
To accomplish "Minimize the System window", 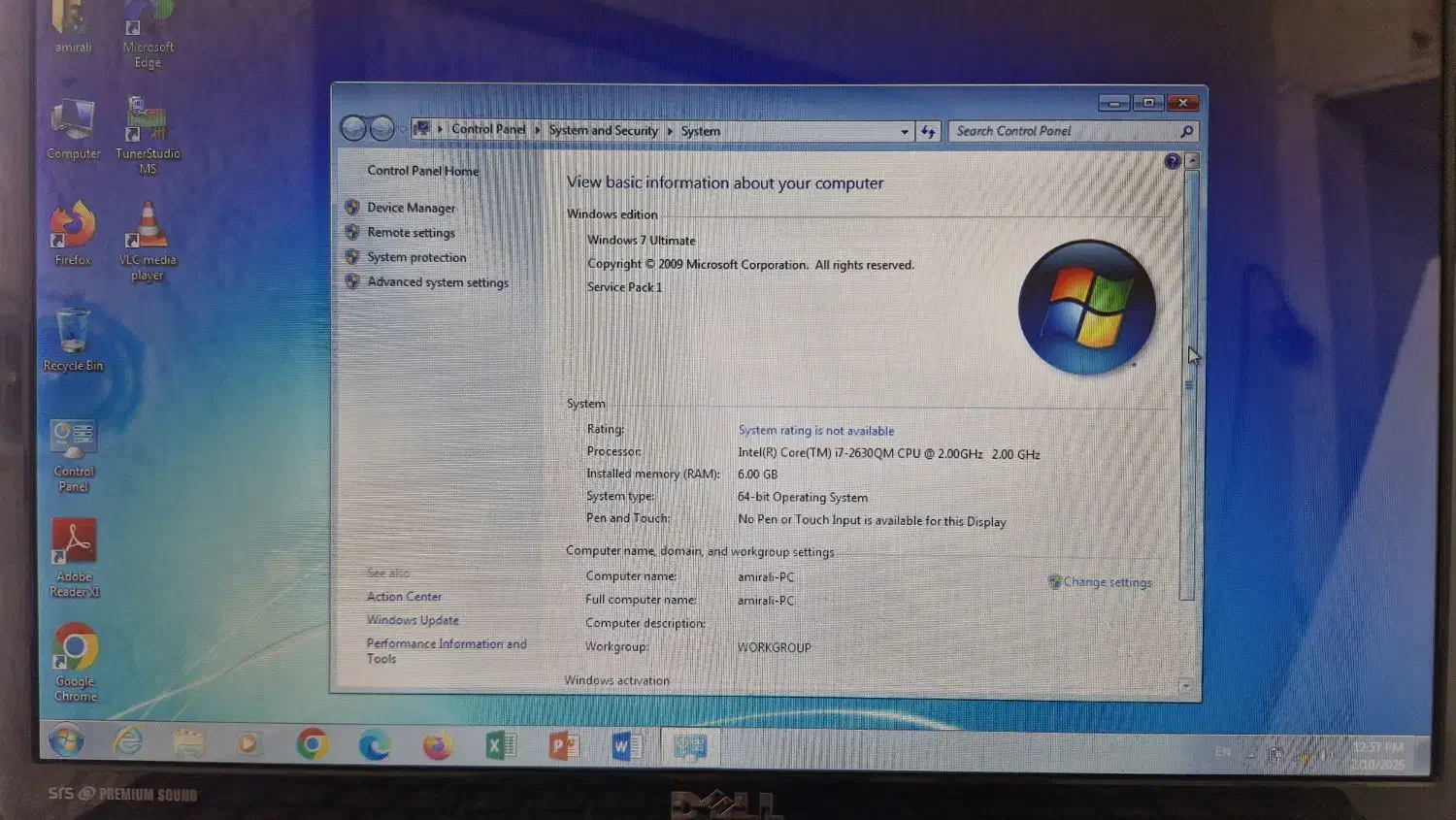I will (x=1113, y=103).
